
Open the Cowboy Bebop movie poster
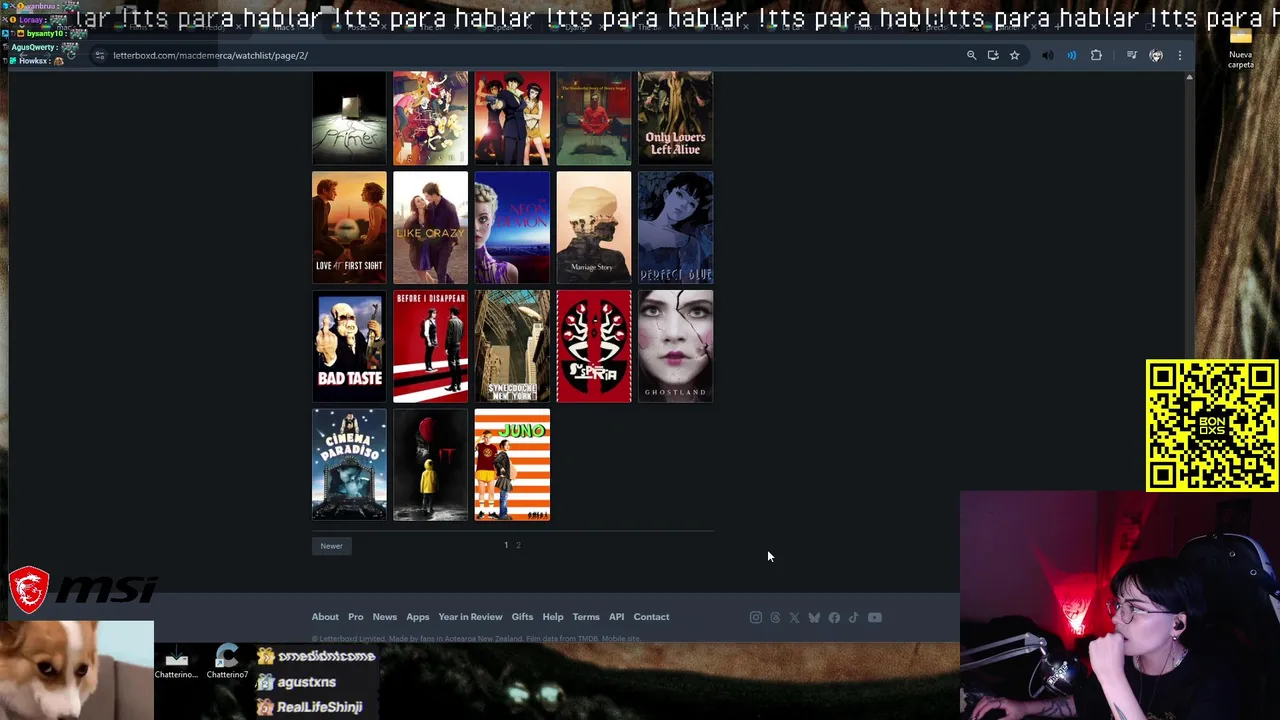point(512,117)
